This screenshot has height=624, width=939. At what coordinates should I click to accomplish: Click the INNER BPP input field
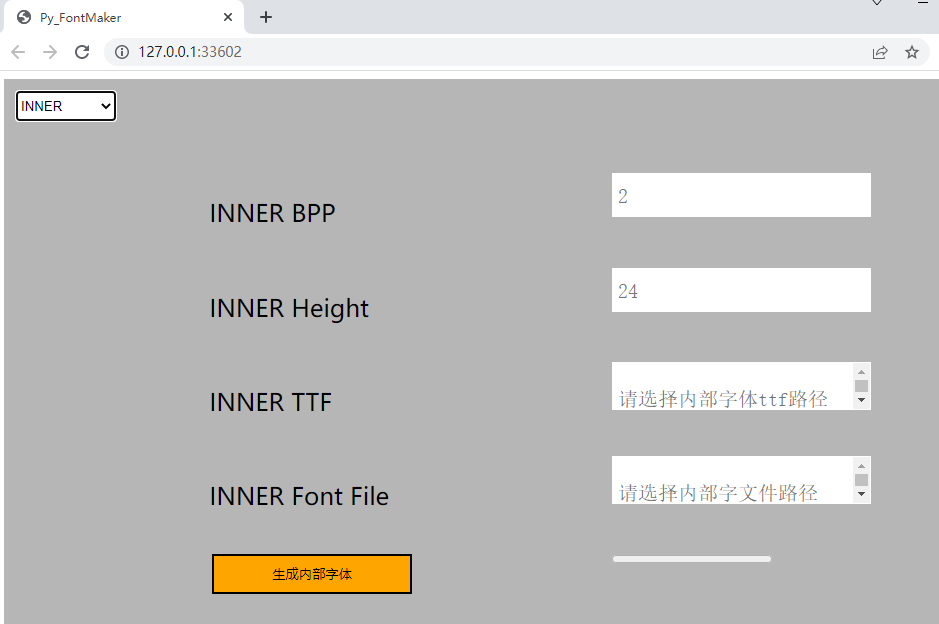tap(741, 195)
